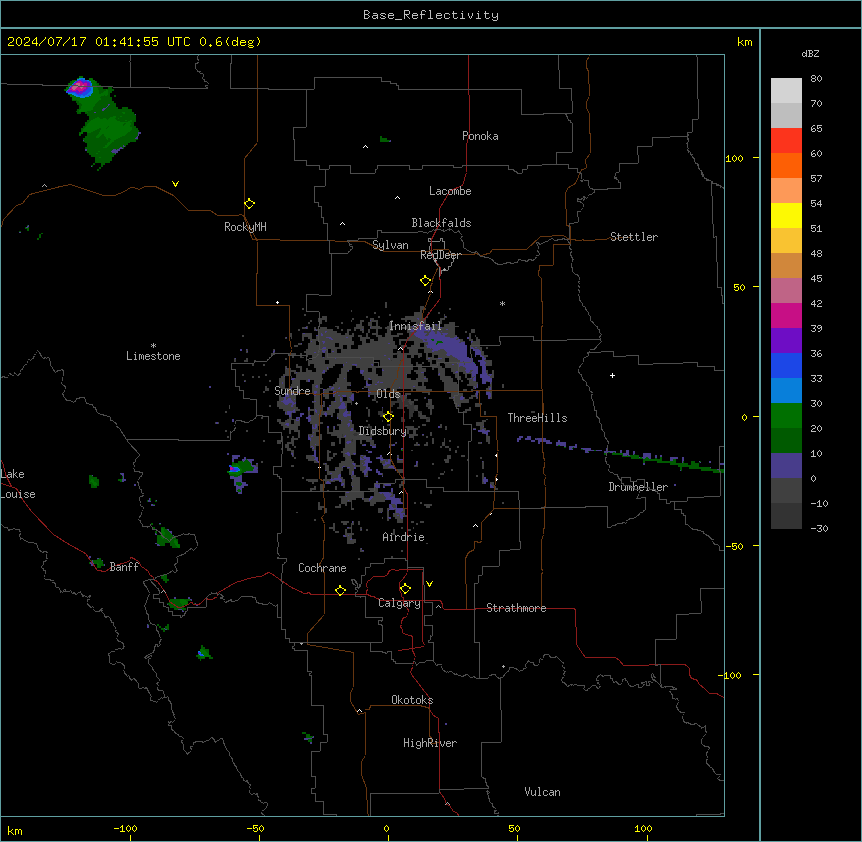Image resolution: width=862 pixels, height=842 pixels.
Task: Click the Banff town label
Action: click(124, 567)
